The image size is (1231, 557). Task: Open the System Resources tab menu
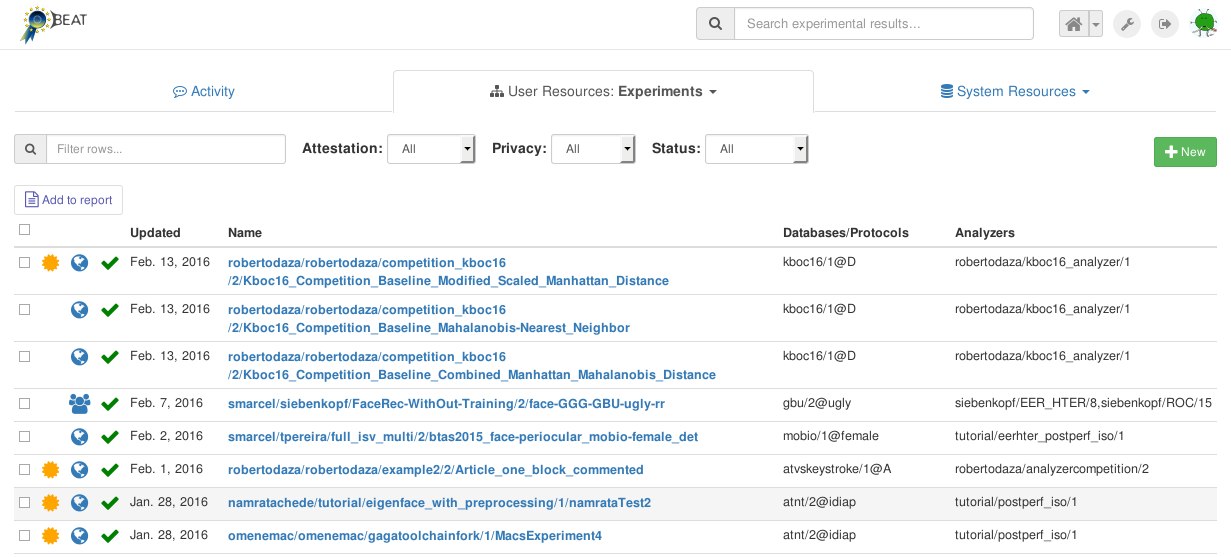[x=1015, y=91]
